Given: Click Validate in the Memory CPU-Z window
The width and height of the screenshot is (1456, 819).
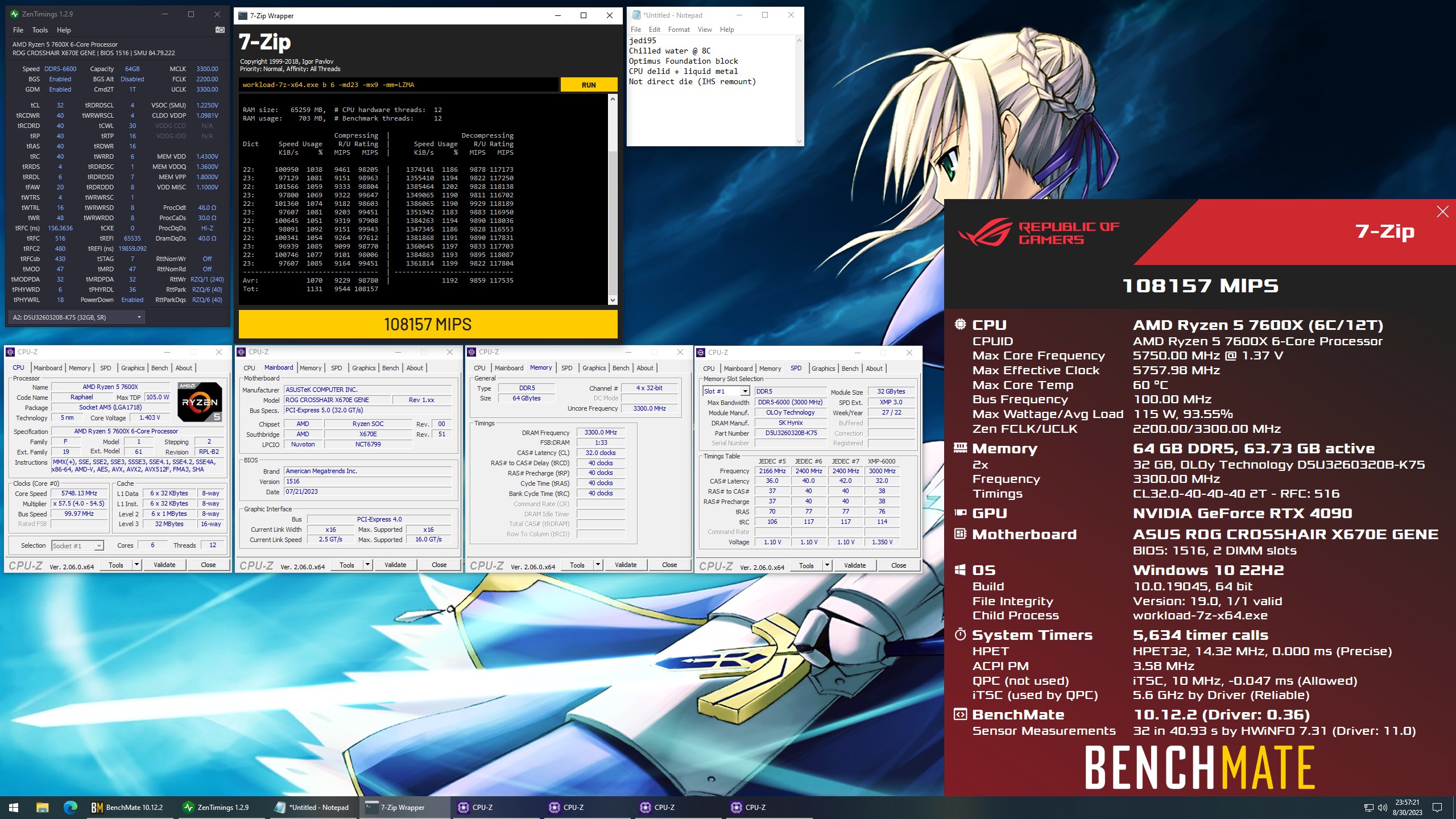Looking at the screenshot, I should [x=626, y=565].
